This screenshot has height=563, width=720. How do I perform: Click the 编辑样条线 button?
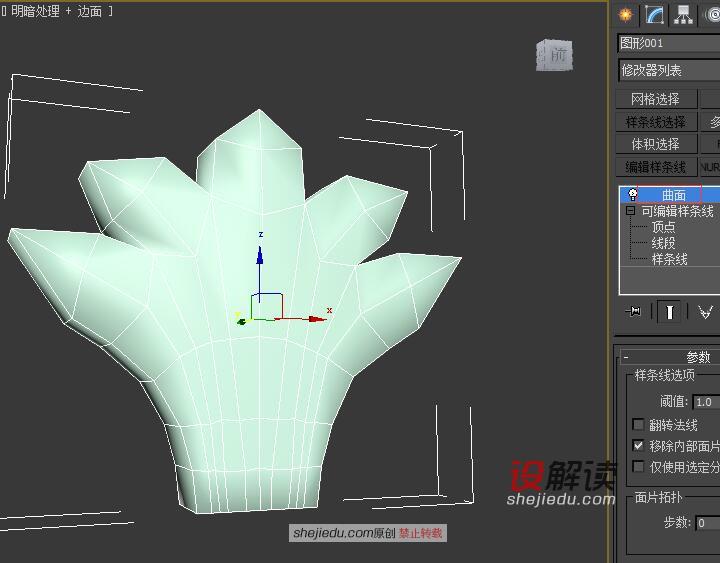[x=655, y=167]
